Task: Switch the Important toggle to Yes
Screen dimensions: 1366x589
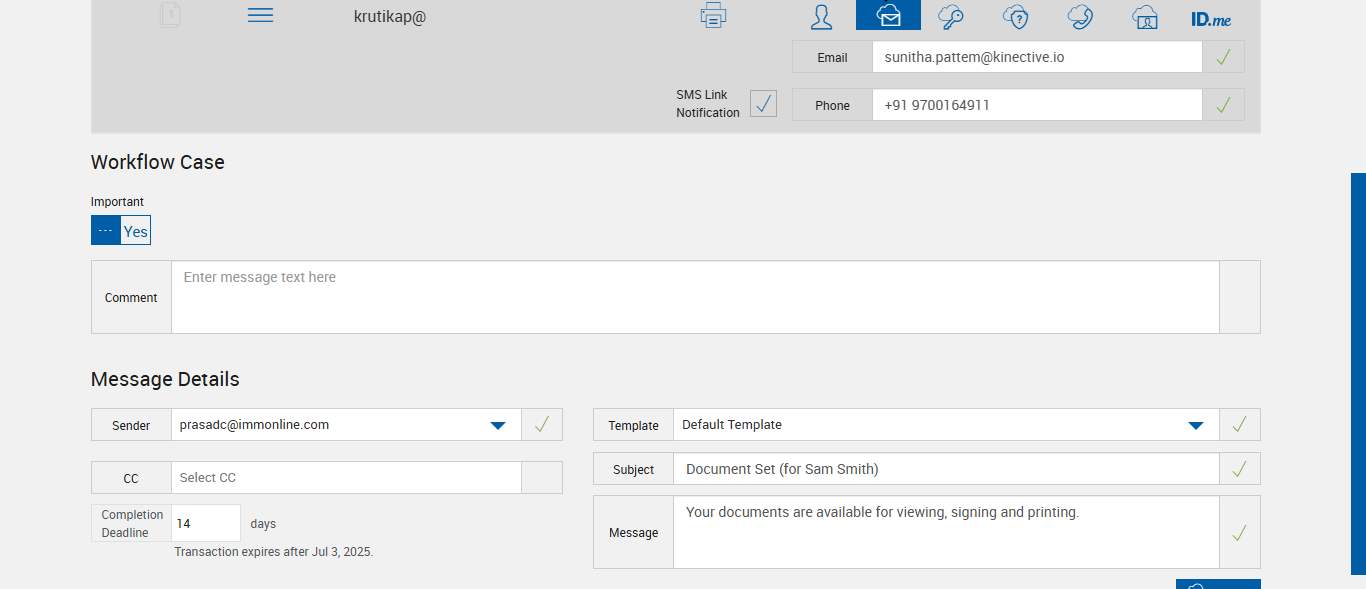Action: tap(136, 231)
